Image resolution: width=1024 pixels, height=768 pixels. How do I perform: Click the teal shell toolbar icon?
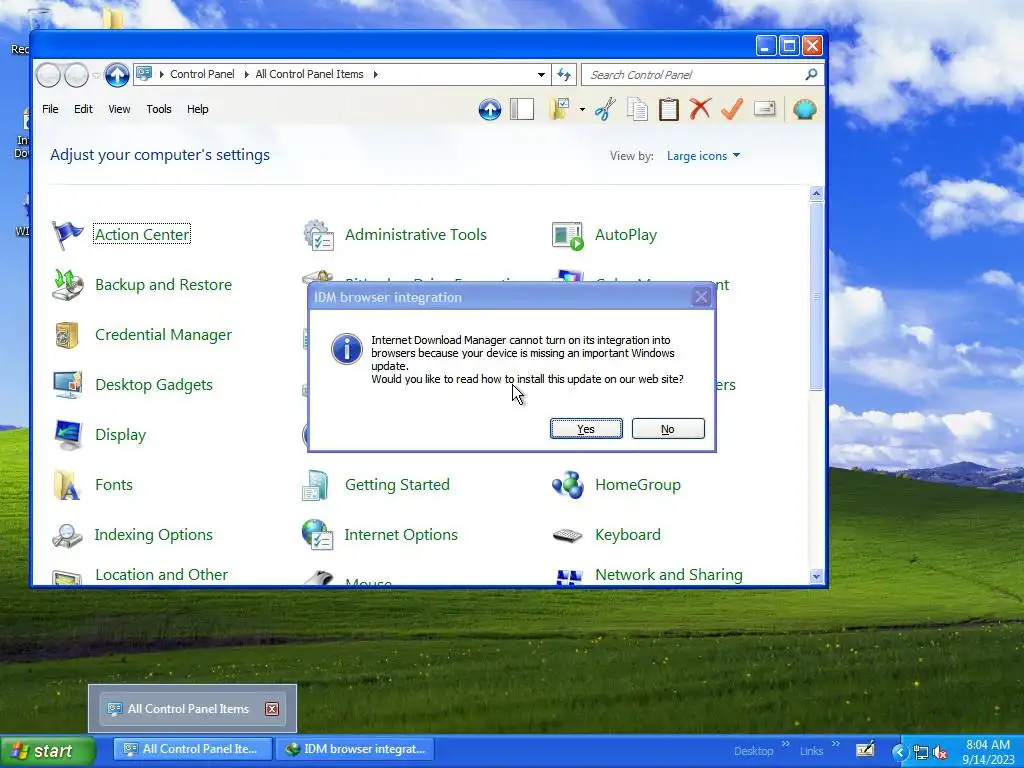click(x=805, y=108)
